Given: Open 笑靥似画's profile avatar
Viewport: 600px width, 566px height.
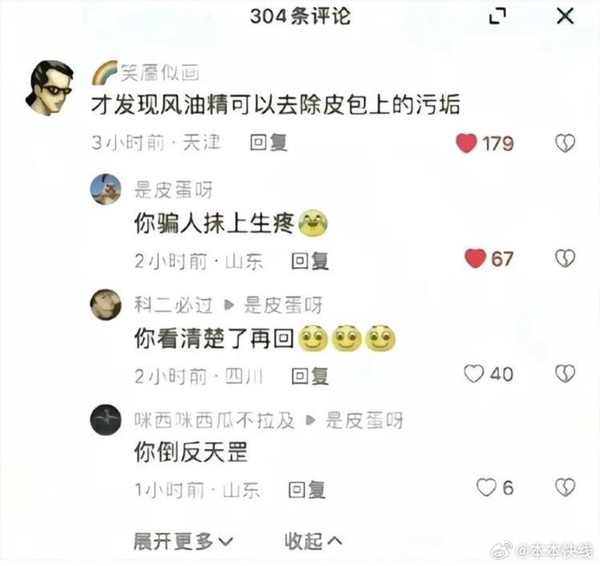Looking at the screenshot, I should (49, 88).
